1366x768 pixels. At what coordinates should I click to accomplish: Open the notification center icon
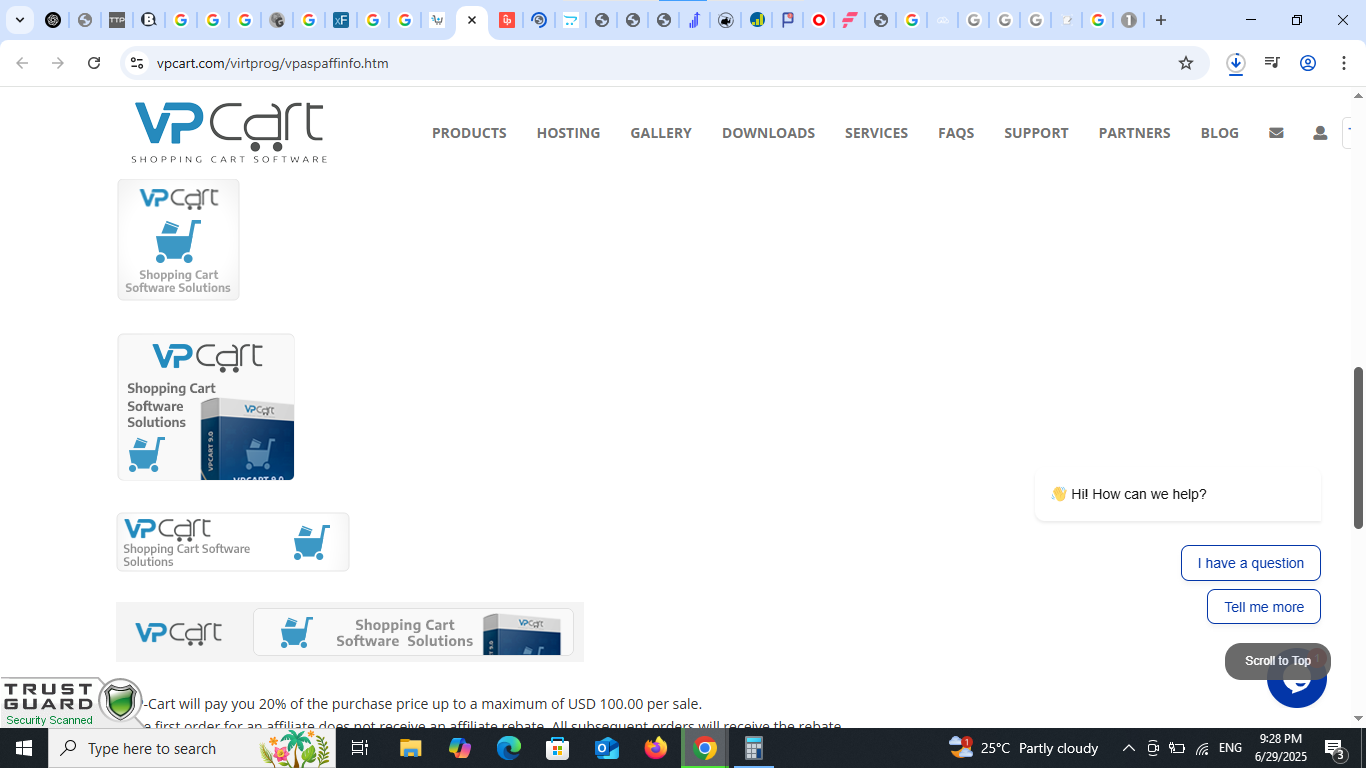[x=1335, y=748]
